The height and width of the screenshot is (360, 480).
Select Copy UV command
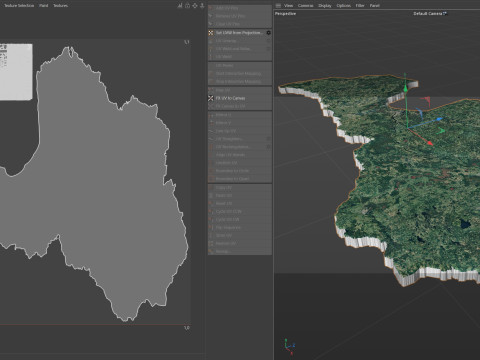click(240, 188)
